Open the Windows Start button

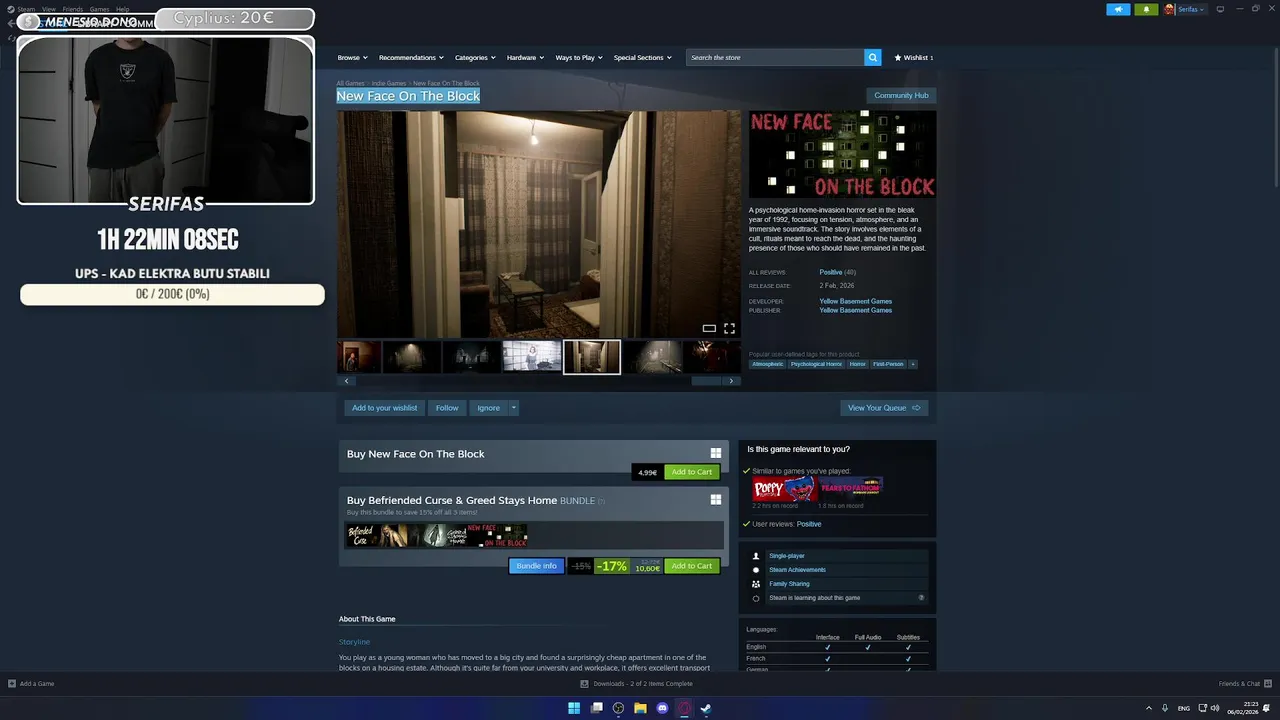[x=574, y=708]
